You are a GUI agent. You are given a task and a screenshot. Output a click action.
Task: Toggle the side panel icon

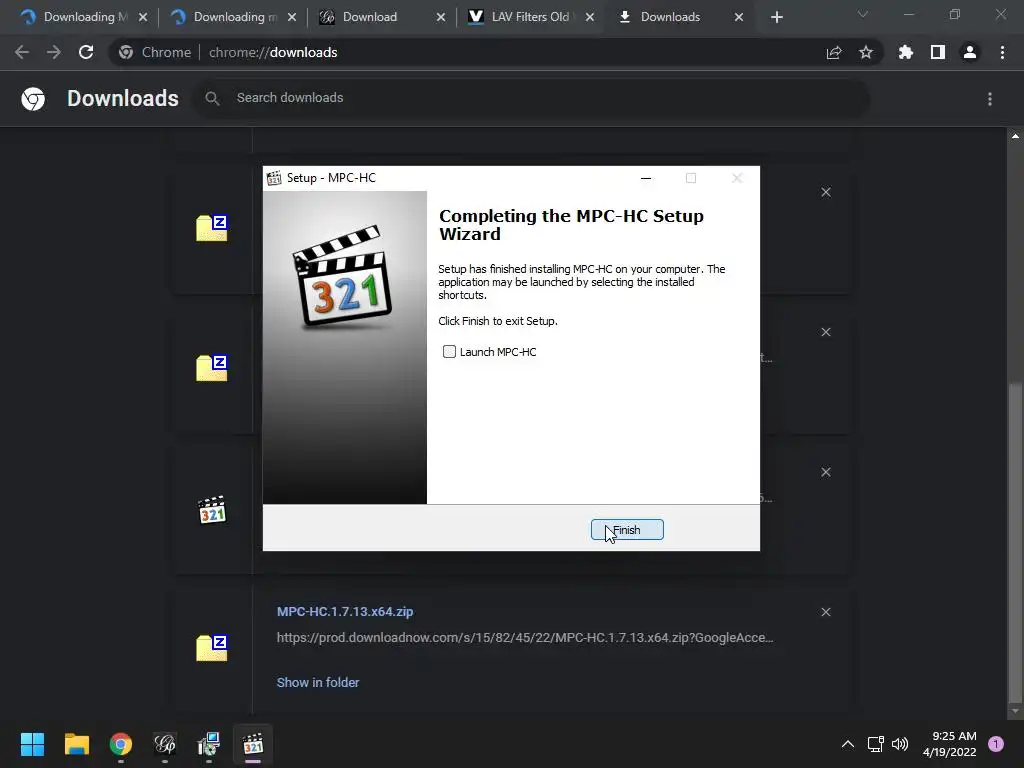(x=938, y=52)
